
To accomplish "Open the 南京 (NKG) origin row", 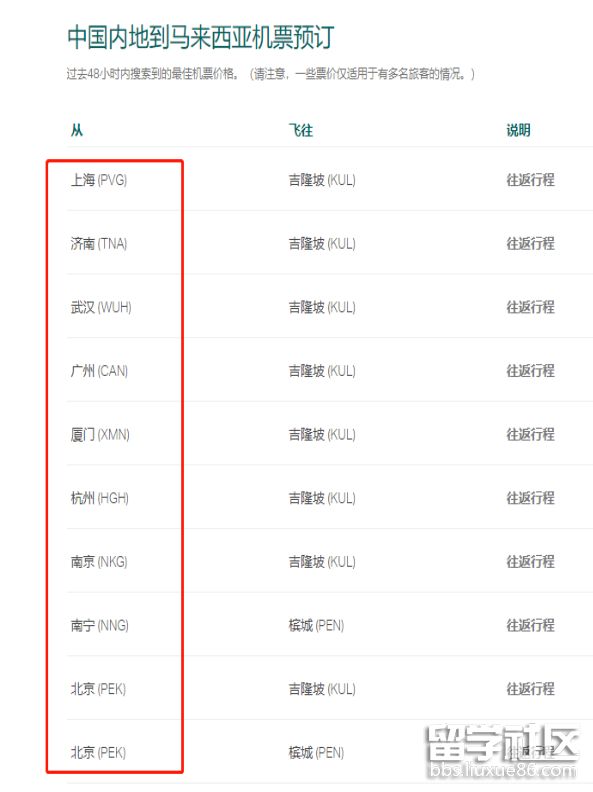I will [x=99, y=562].
